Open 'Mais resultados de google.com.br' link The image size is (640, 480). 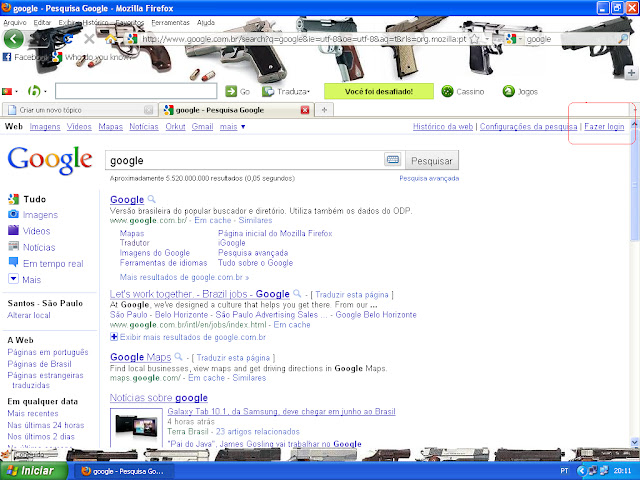coord(184,277)
